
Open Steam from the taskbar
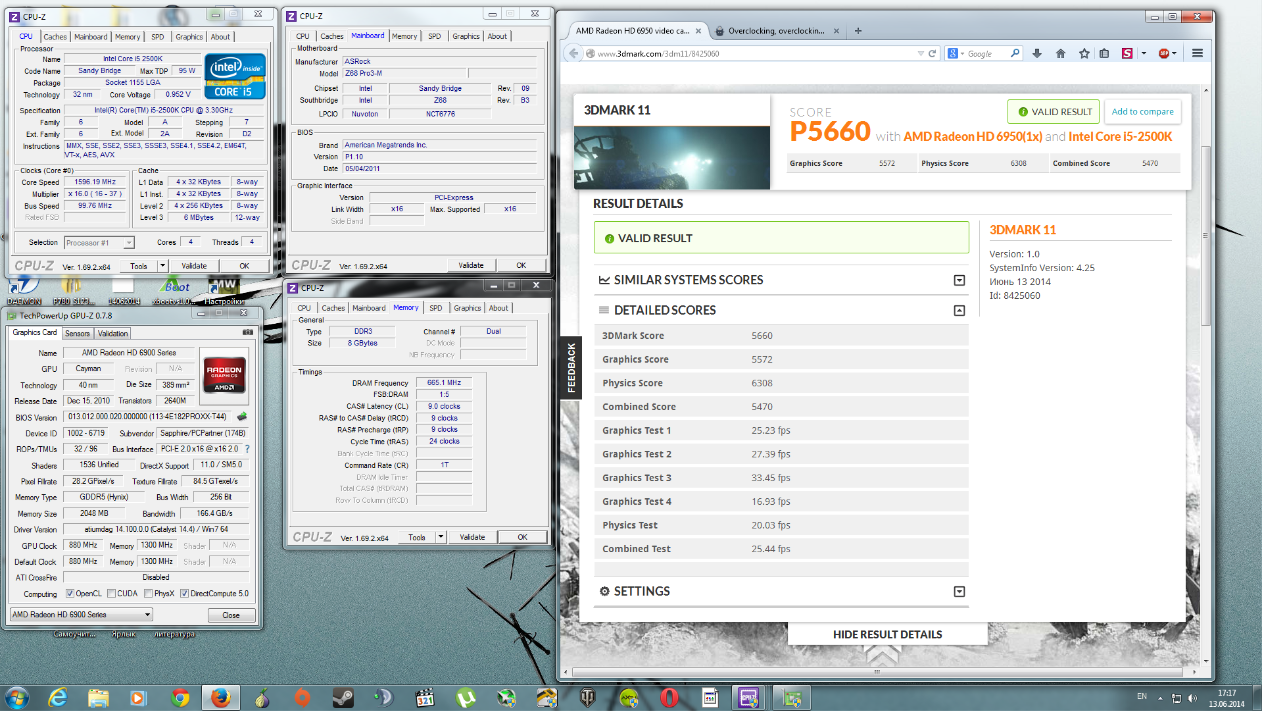[343, 698]
